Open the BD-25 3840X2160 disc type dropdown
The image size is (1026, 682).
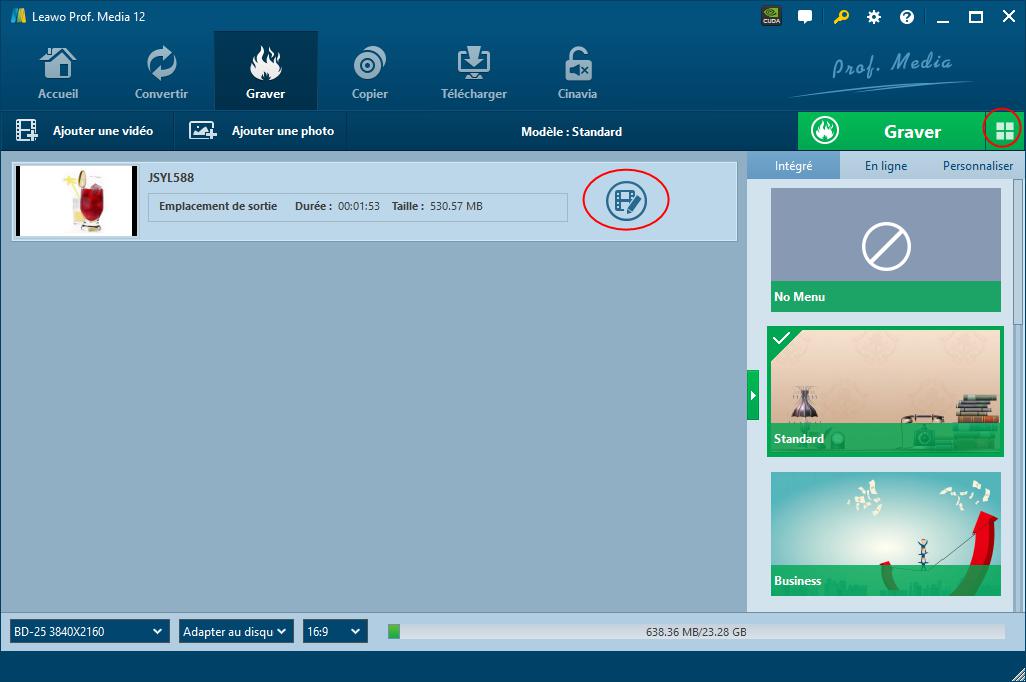click(90, 632)
